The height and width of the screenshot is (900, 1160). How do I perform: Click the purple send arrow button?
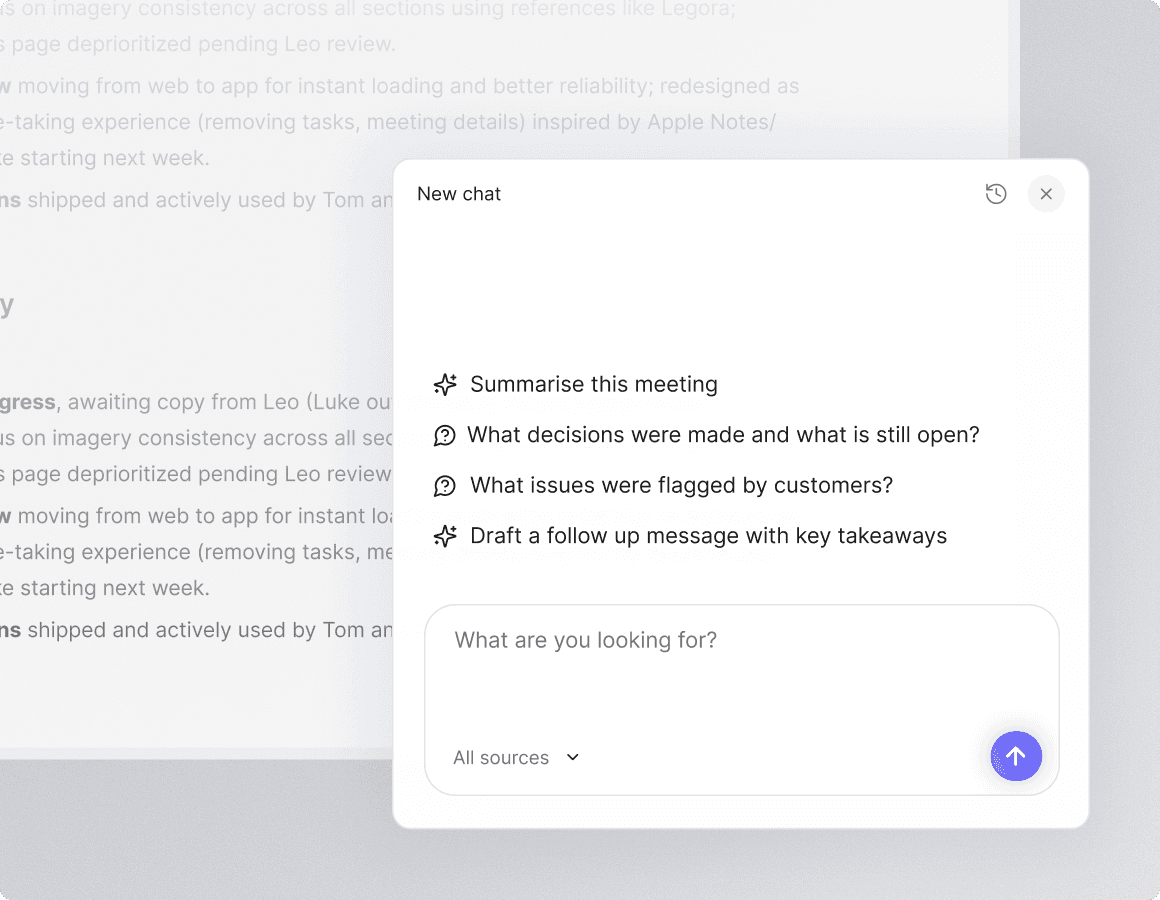pyautogui.click(x=1016, y=756)
